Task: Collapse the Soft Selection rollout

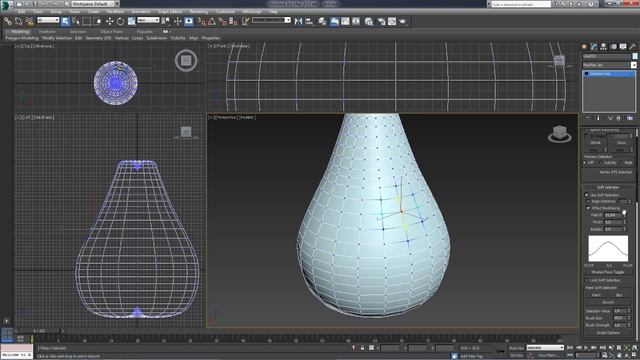Action: 608,187
